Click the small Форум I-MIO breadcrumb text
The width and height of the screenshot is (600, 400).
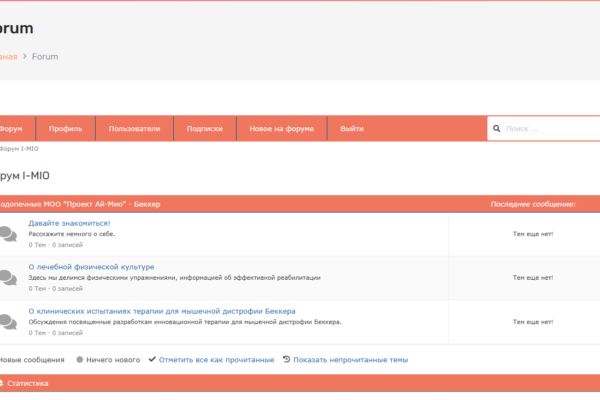pos(19,149)
